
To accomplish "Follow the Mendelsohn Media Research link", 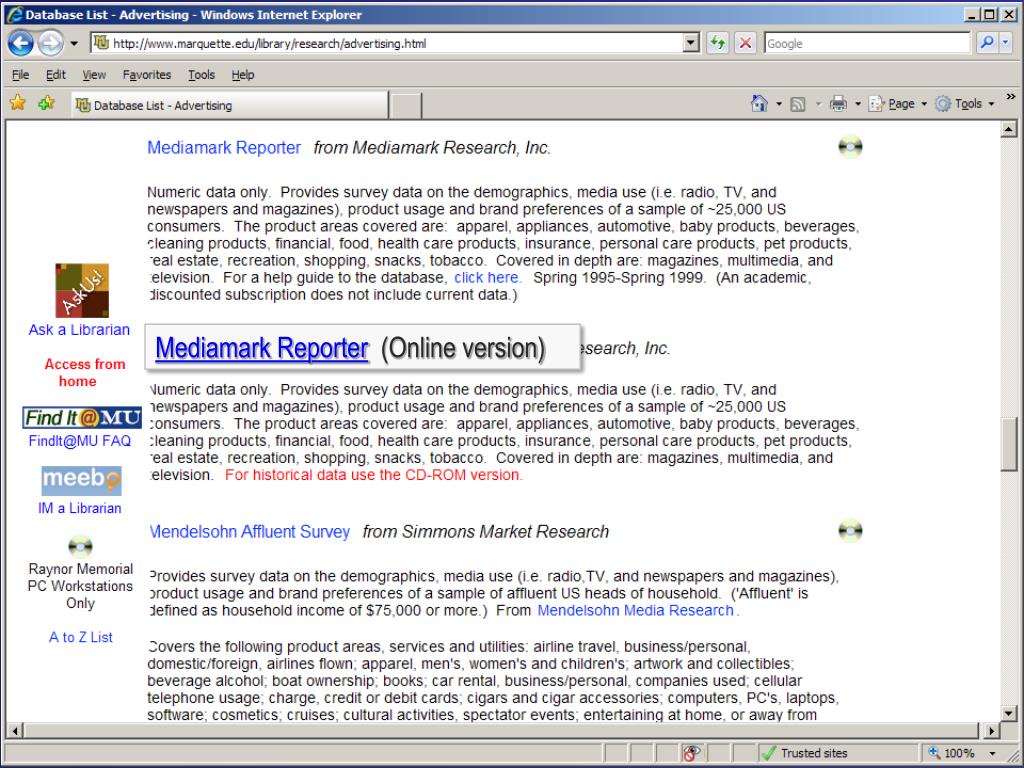I will [x=635, y=611].
